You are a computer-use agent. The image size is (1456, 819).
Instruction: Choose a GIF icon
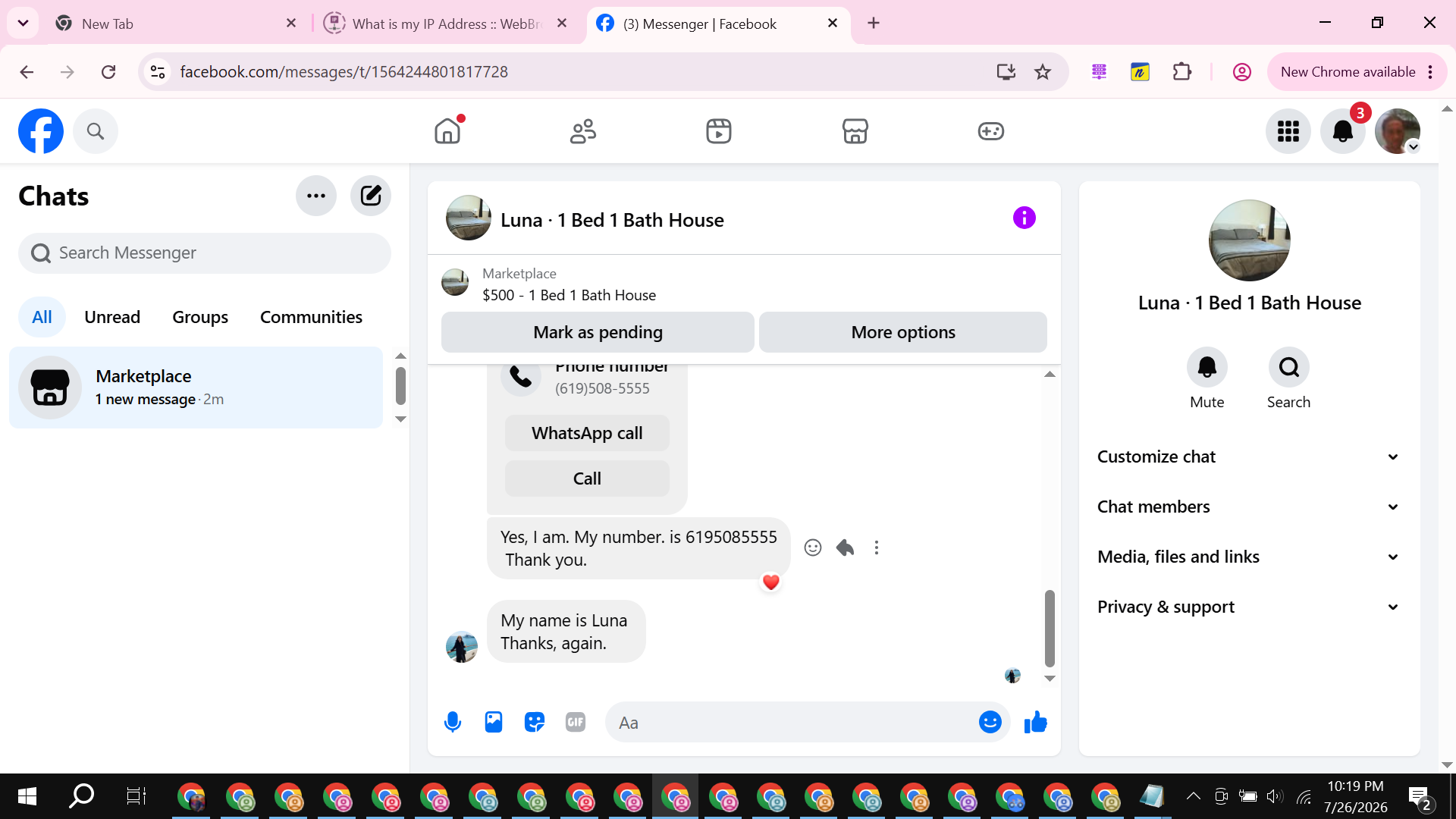(576, 722)
